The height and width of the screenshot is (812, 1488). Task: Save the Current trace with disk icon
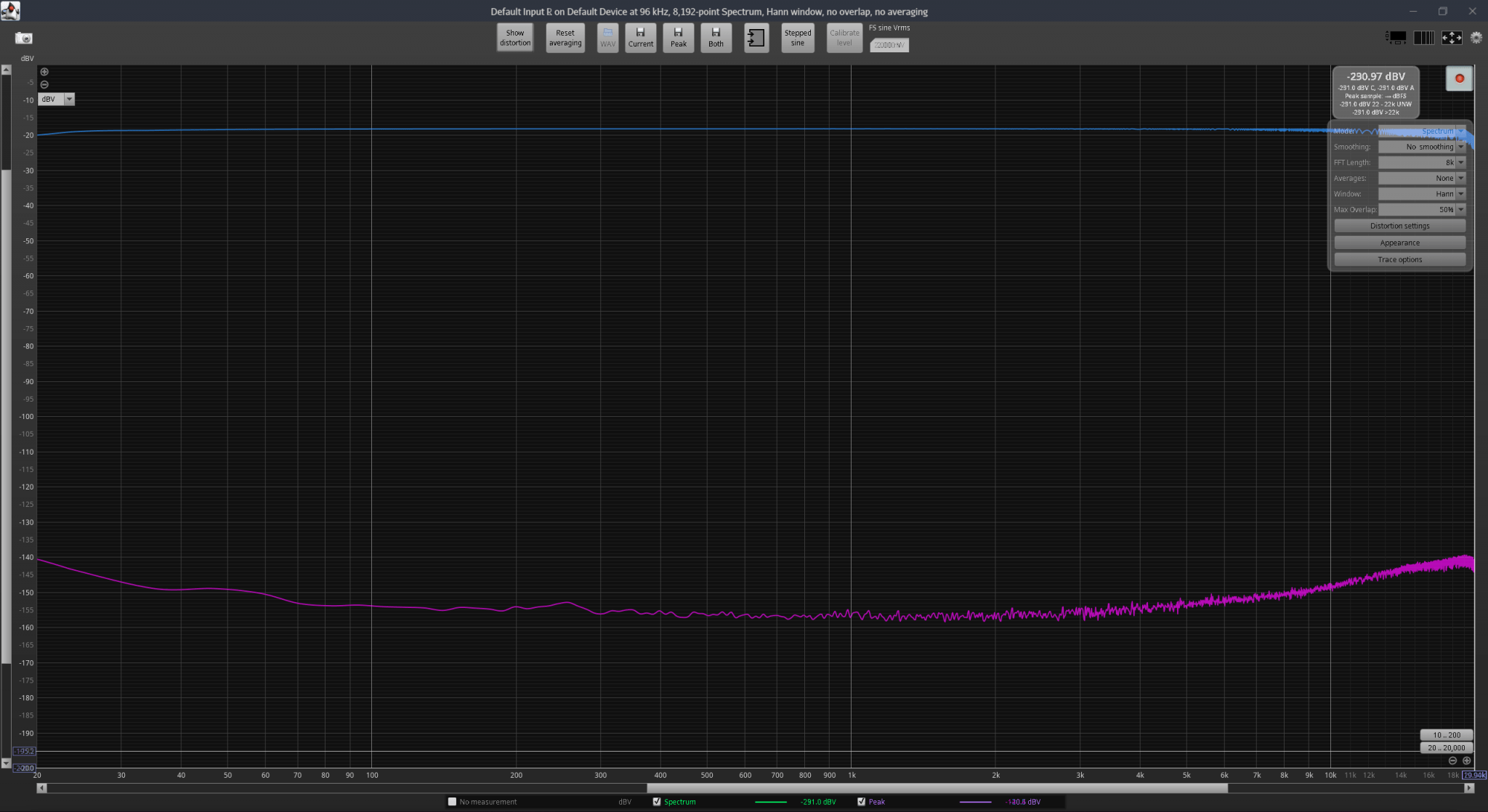coord(641,38)
